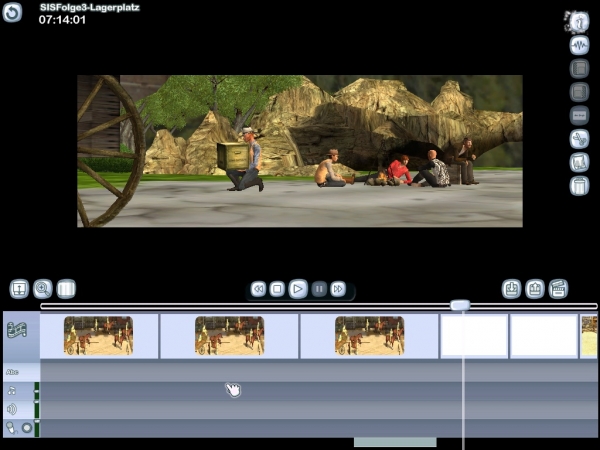
Task: Select the Abc subtitle track label
Action: pos(12,372)
